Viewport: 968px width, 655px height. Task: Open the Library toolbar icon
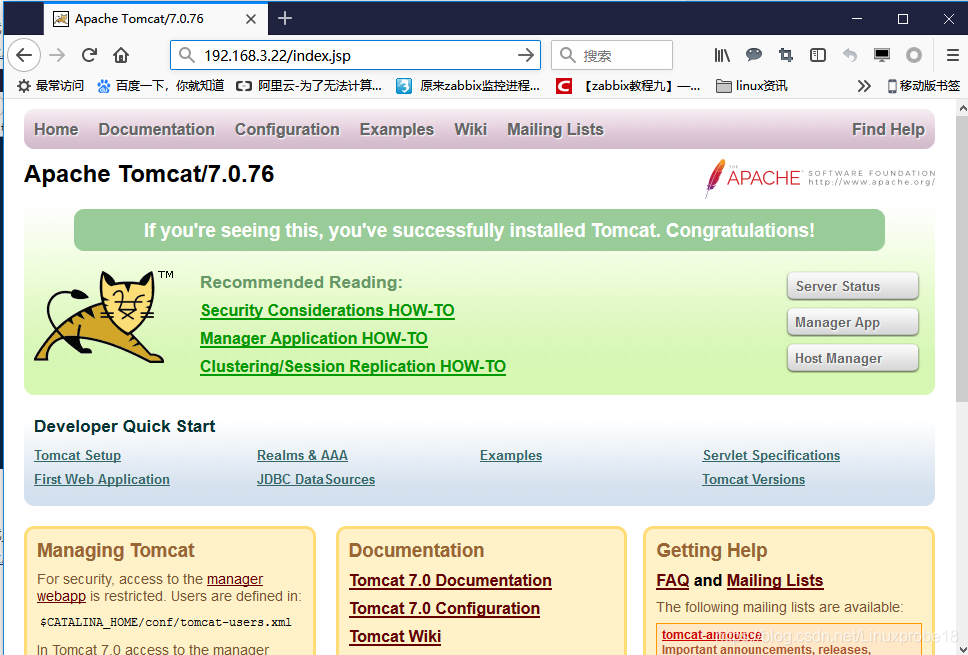[722, 56]
